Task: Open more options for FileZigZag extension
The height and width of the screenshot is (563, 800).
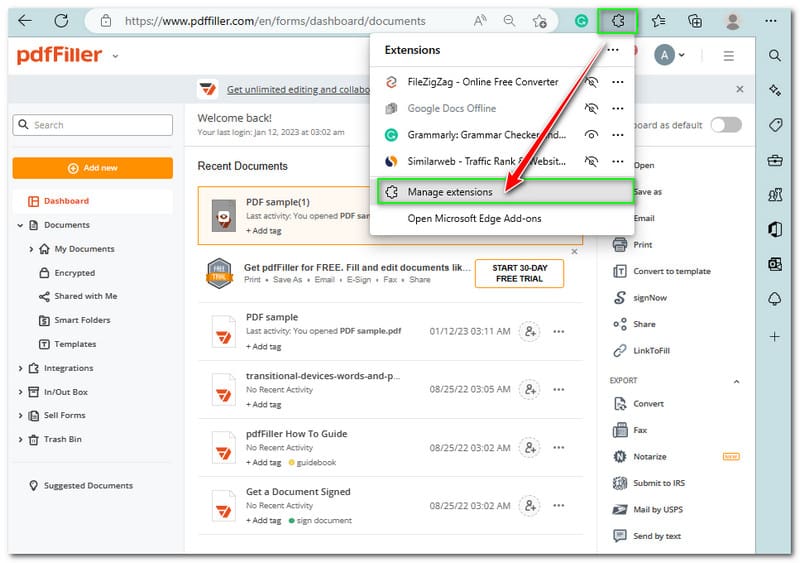Action: click(617, 82)
